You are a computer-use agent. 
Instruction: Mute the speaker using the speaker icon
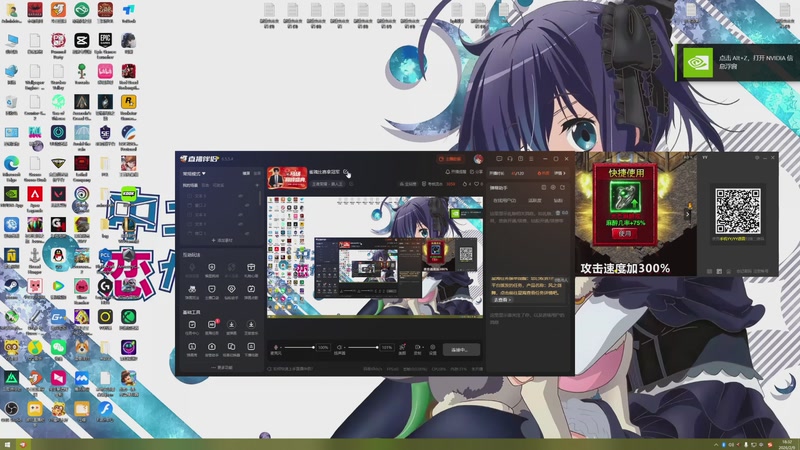pyautogui.click(x=339, y=347)
